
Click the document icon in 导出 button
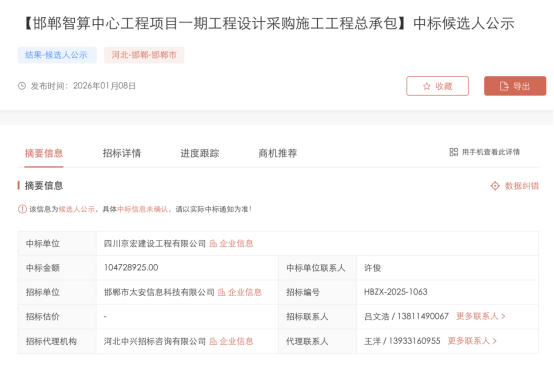pos(504,86)
